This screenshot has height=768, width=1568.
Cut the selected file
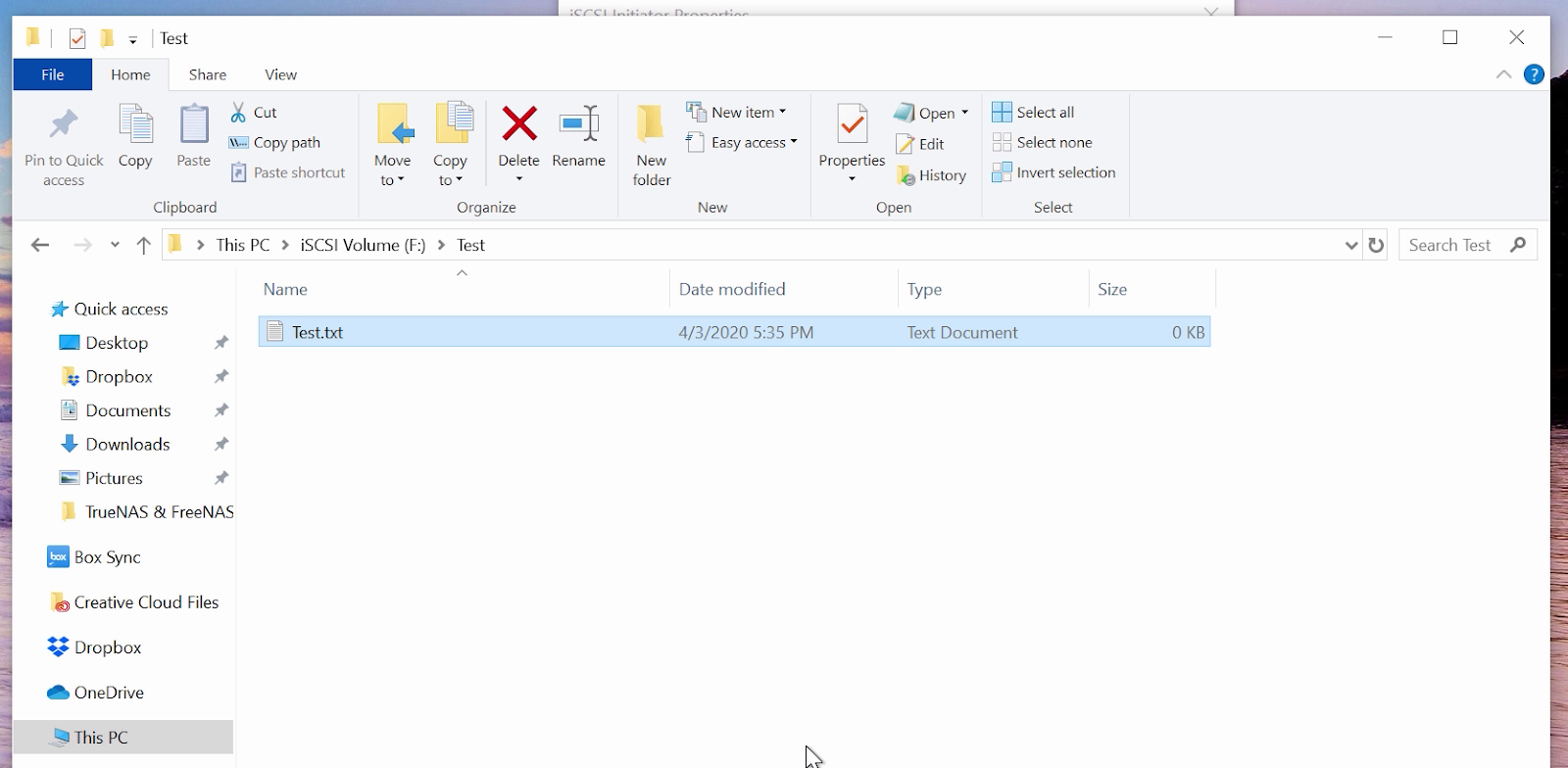[254, 113]
